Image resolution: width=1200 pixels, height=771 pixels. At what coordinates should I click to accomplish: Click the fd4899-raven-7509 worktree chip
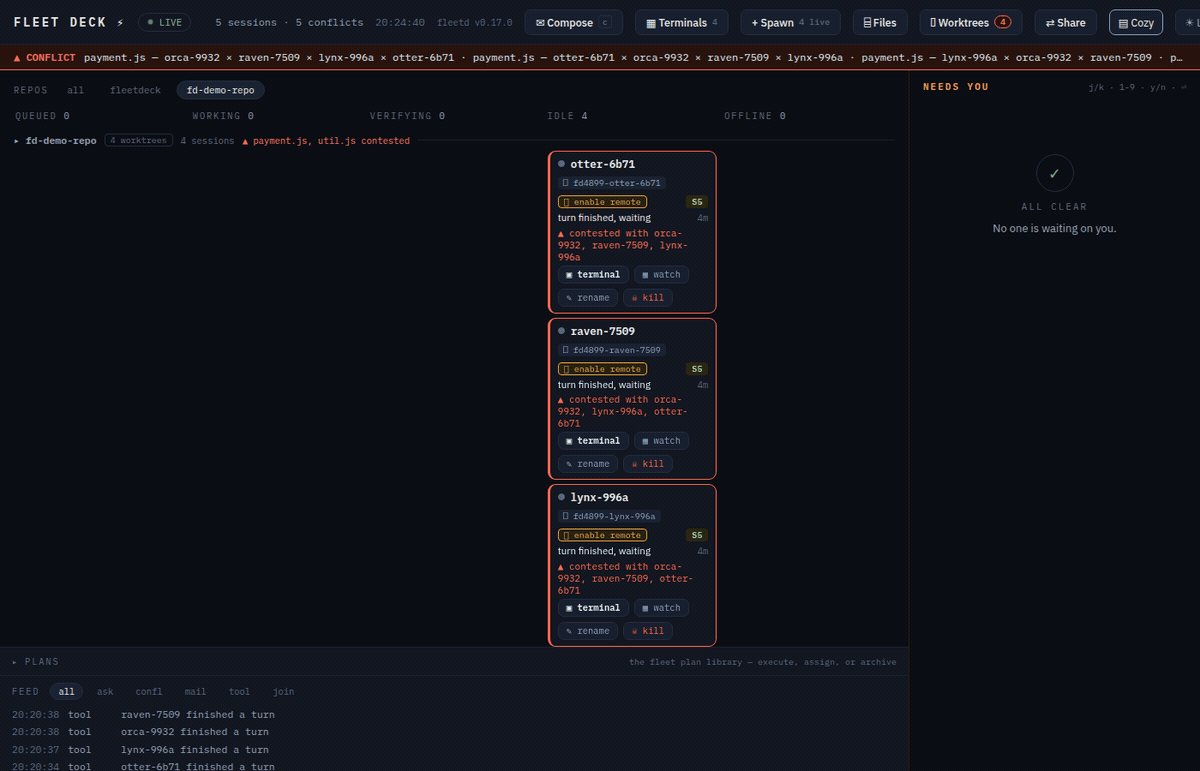point(612,350)
